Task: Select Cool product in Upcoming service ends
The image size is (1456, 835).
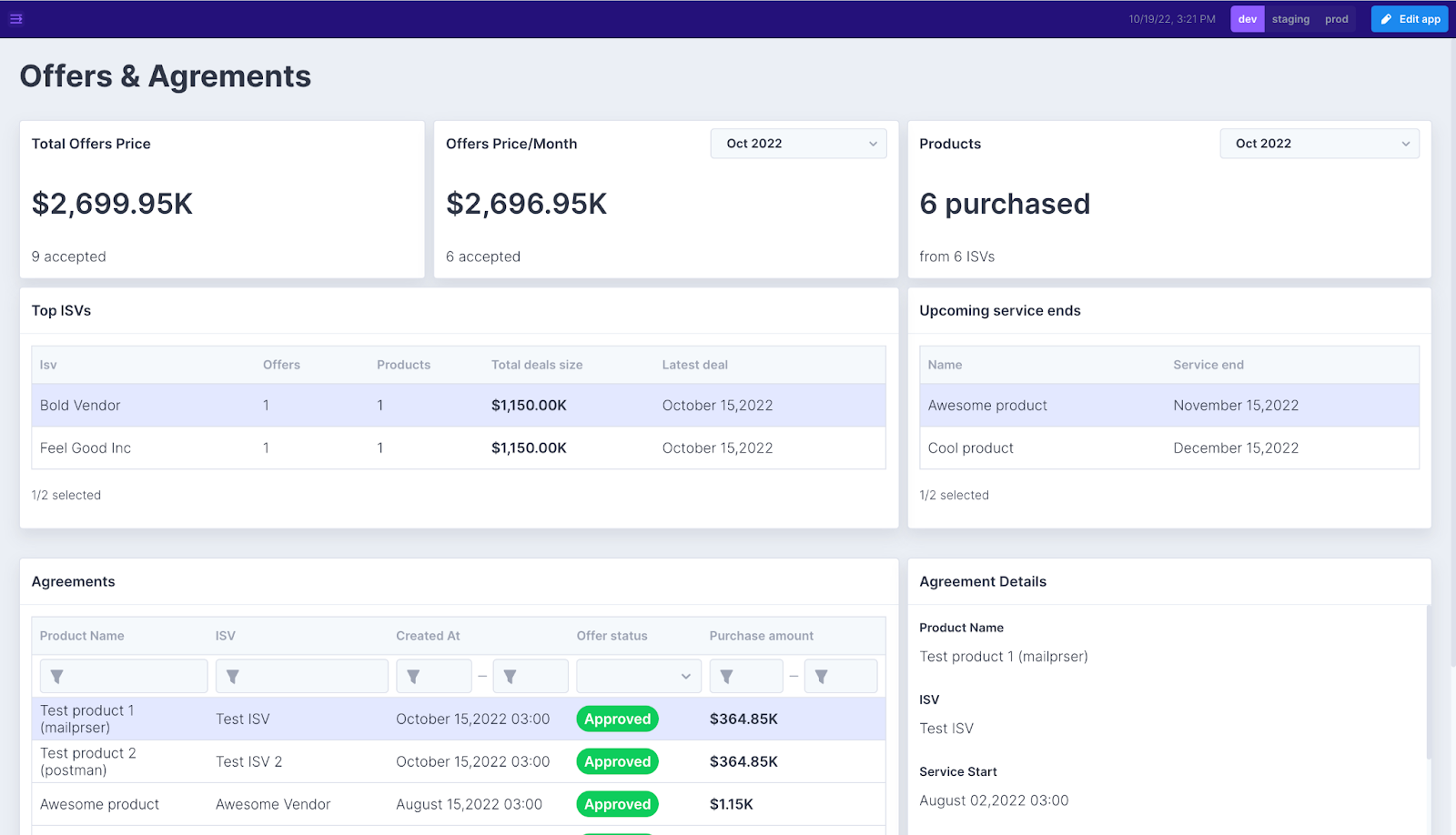Action: click(971, 448)
